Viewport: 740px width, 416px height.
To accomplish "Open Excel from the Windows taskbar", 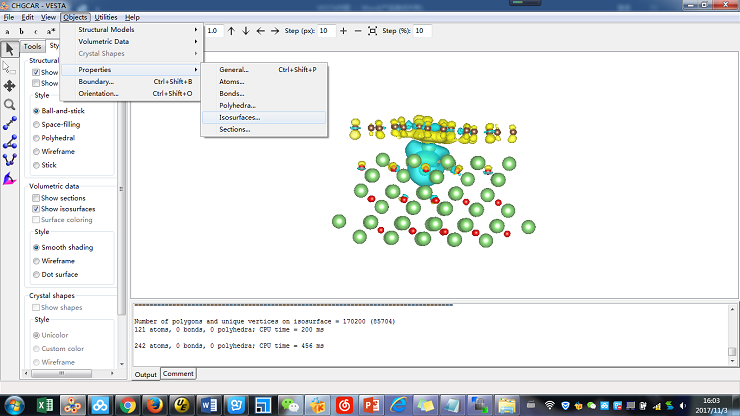I will pyautogui.click(x=45, y=405).
